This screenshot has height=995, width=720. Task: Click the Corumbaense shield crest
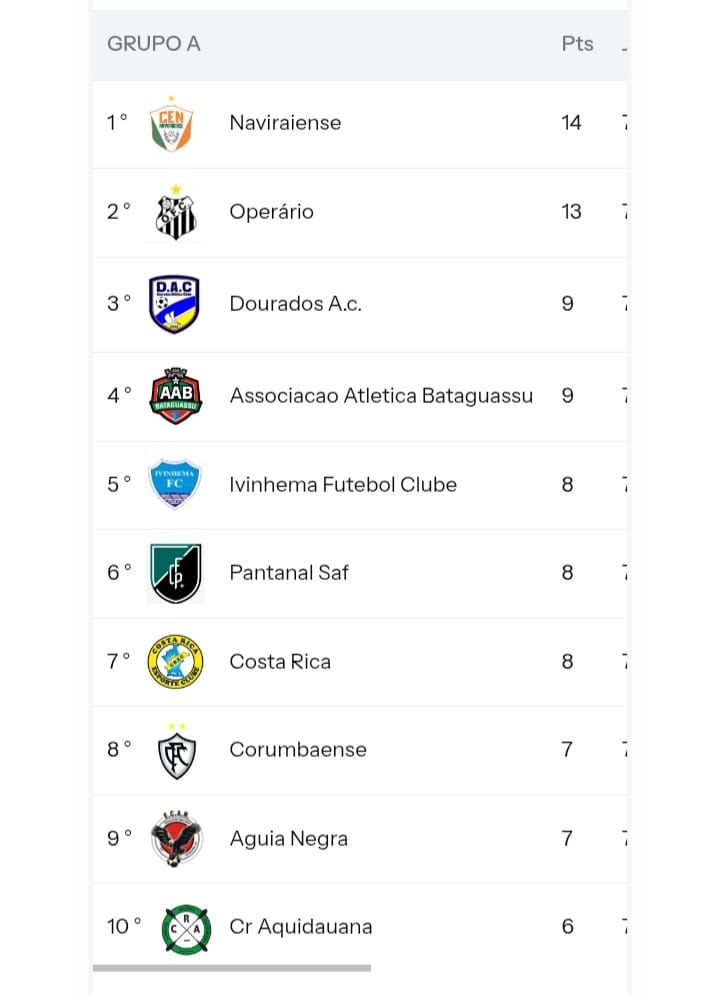coord(176,751)
